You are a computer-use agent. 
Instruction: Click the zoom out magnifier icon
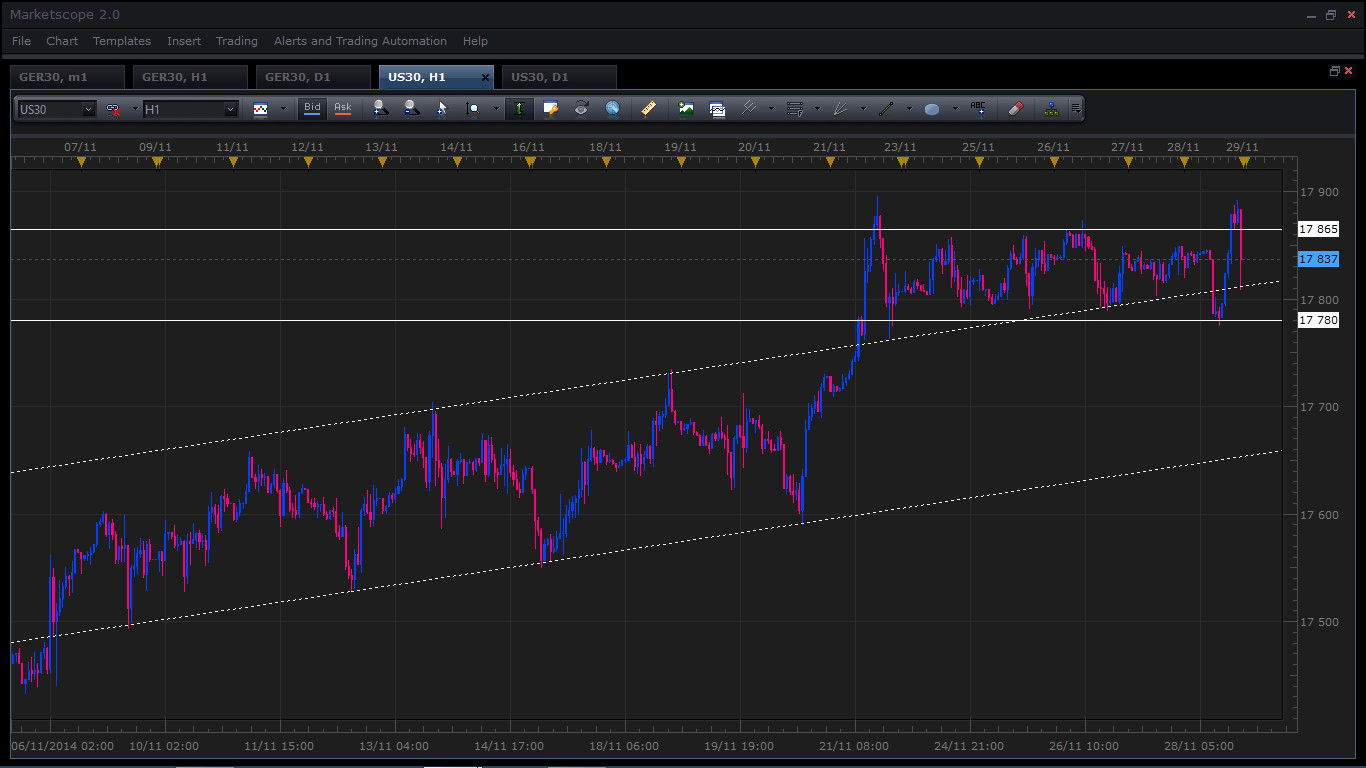pos(411,108)
